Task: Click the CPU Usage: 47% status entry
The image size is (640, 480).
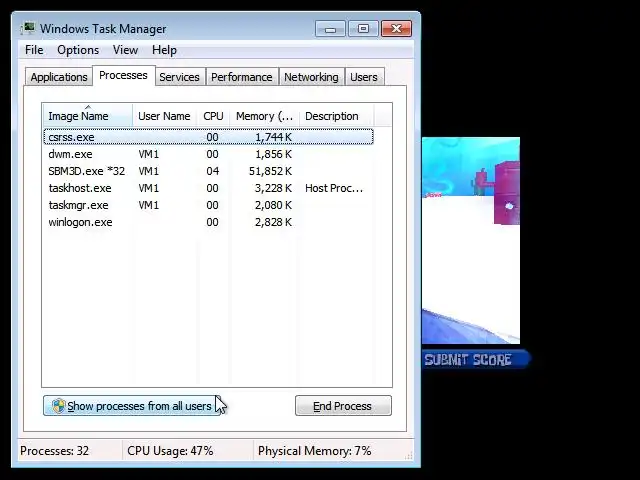Action: click(x=170, y=451)
